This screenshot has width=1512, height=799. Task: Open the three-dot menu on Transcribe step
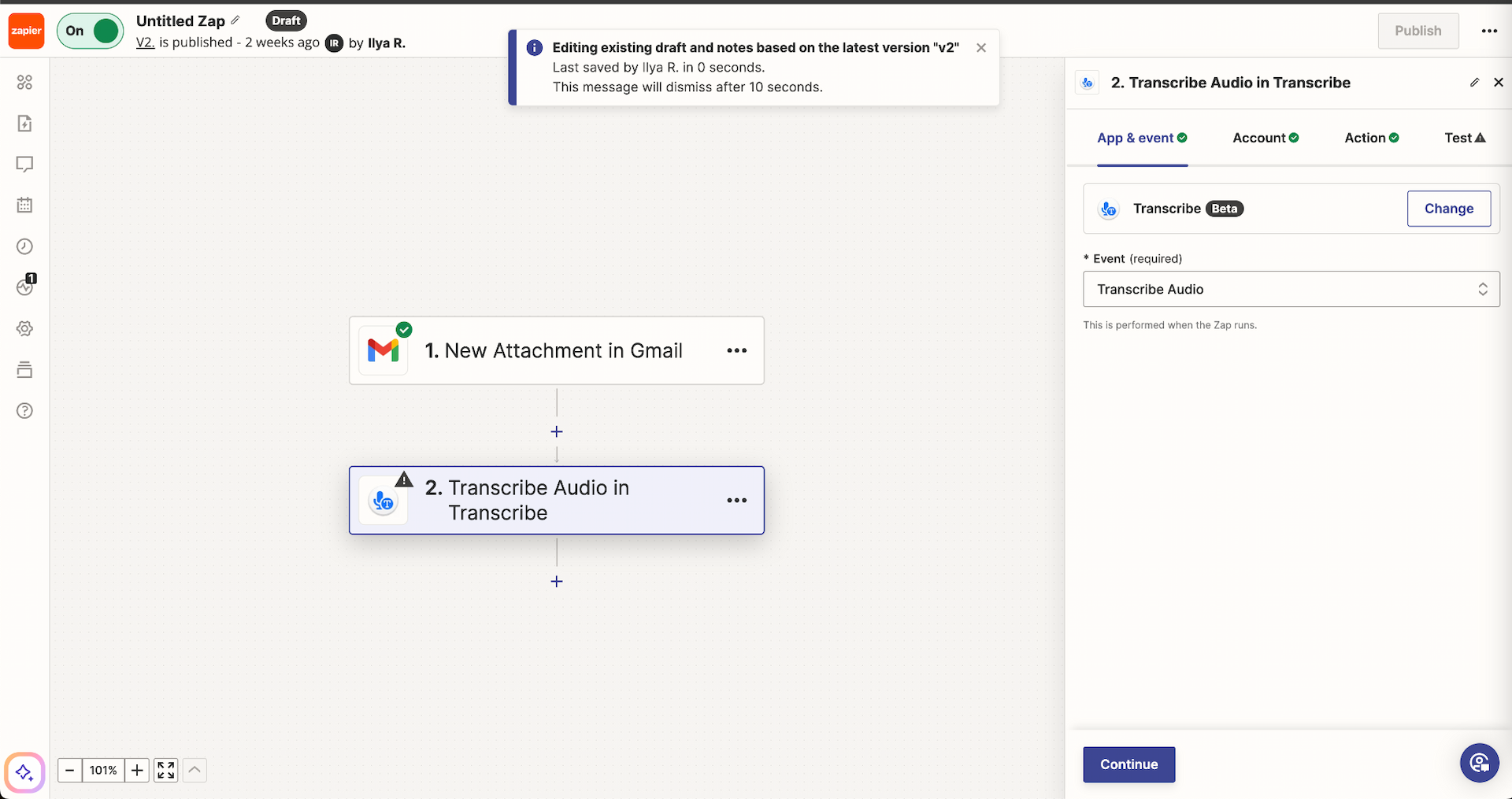click(736, 500)
